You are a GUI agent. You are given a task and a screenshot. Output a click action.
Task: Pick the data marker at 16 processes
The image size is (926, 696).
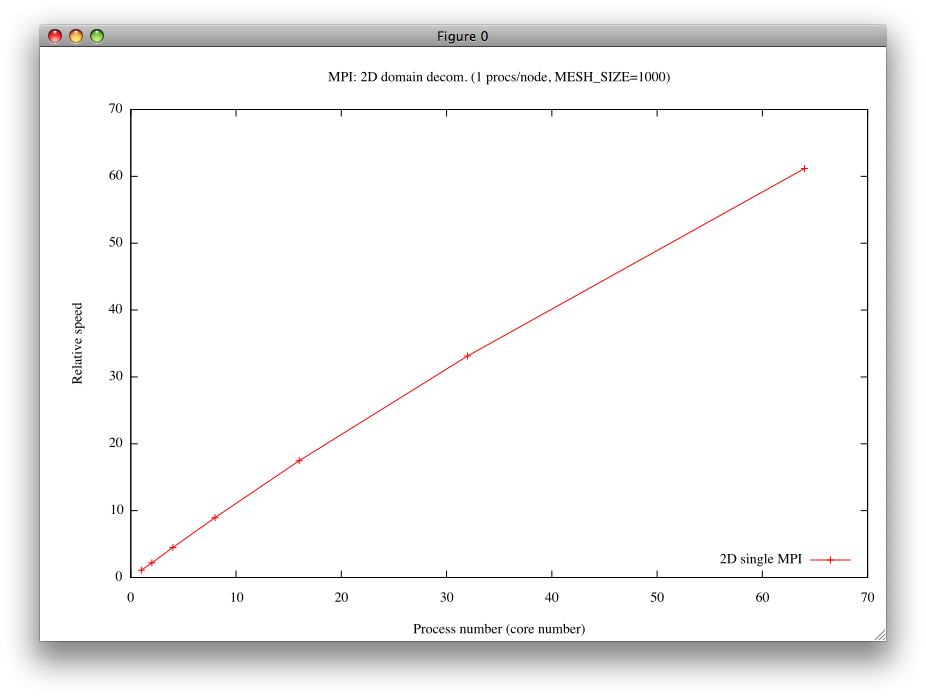pyautogui.click(x=299, y=460)
